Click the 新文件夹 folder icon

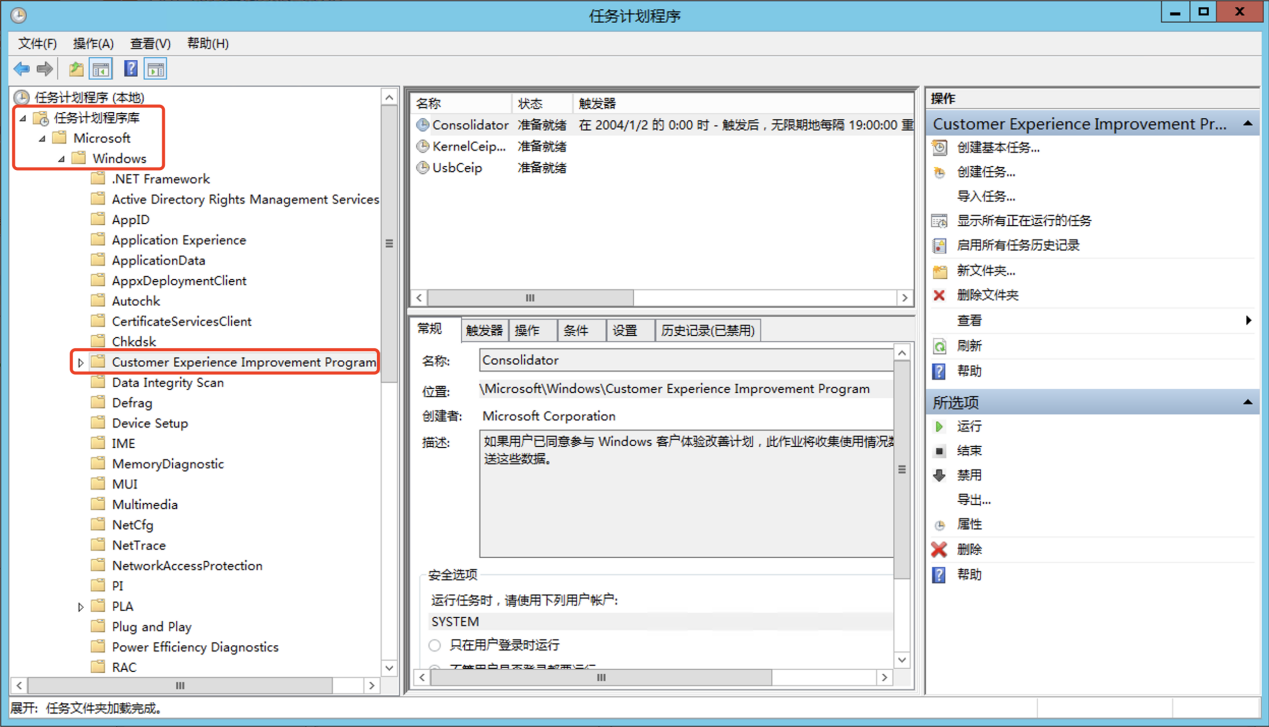click(939, 271)
